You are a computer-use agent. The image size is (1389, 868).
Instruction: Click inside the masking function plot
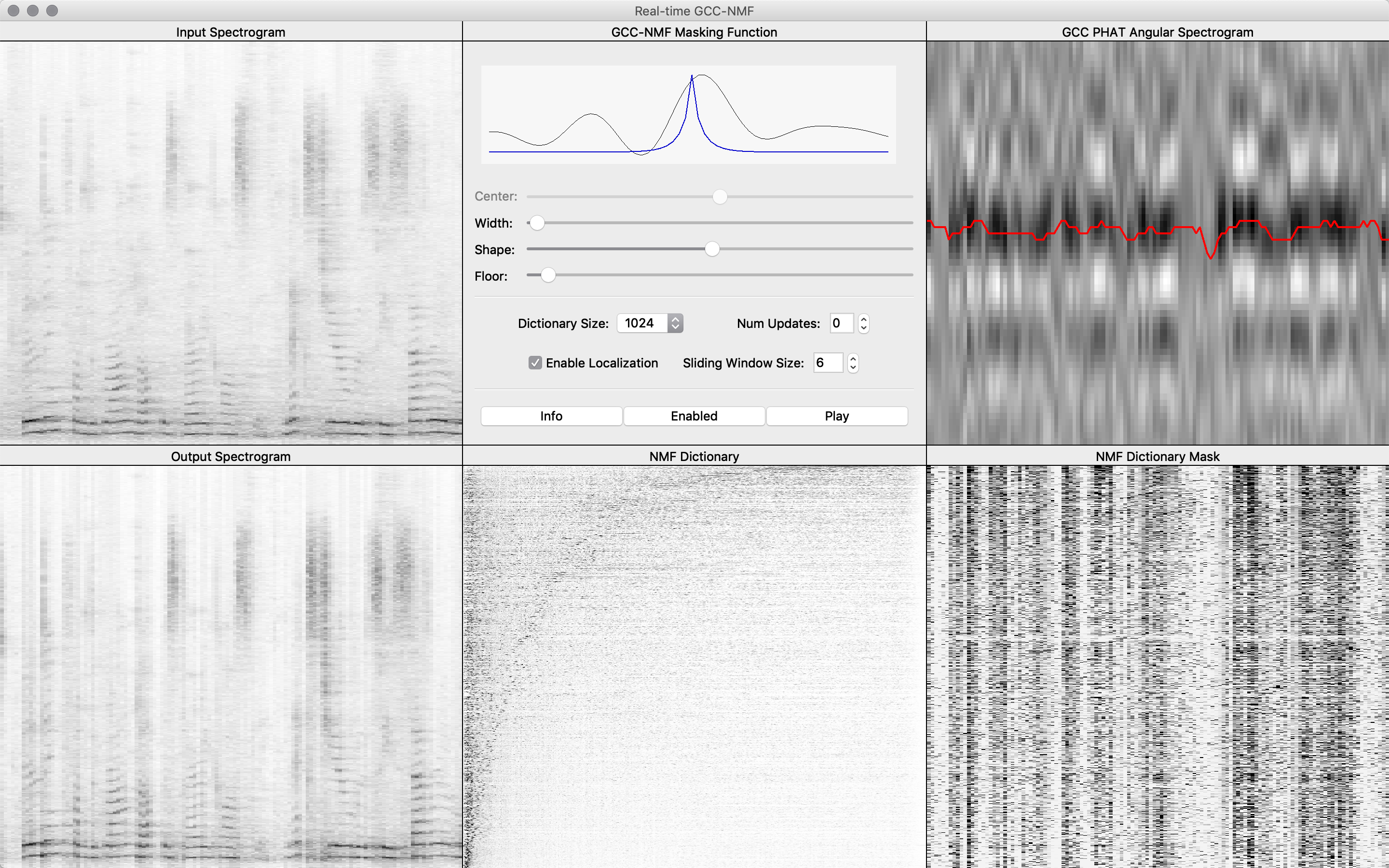point(688,115)
